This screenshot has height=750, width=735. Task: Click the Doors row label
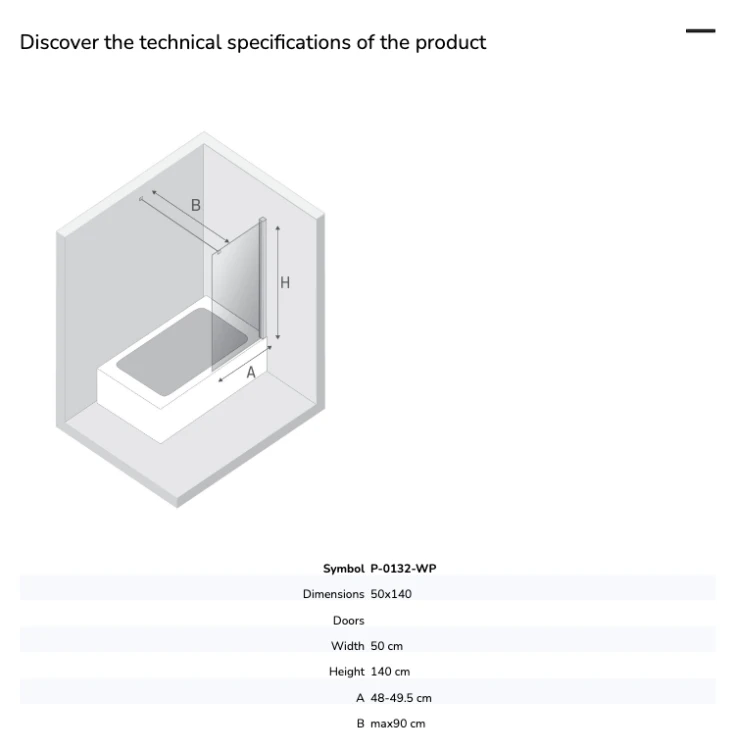pos(349,620)
